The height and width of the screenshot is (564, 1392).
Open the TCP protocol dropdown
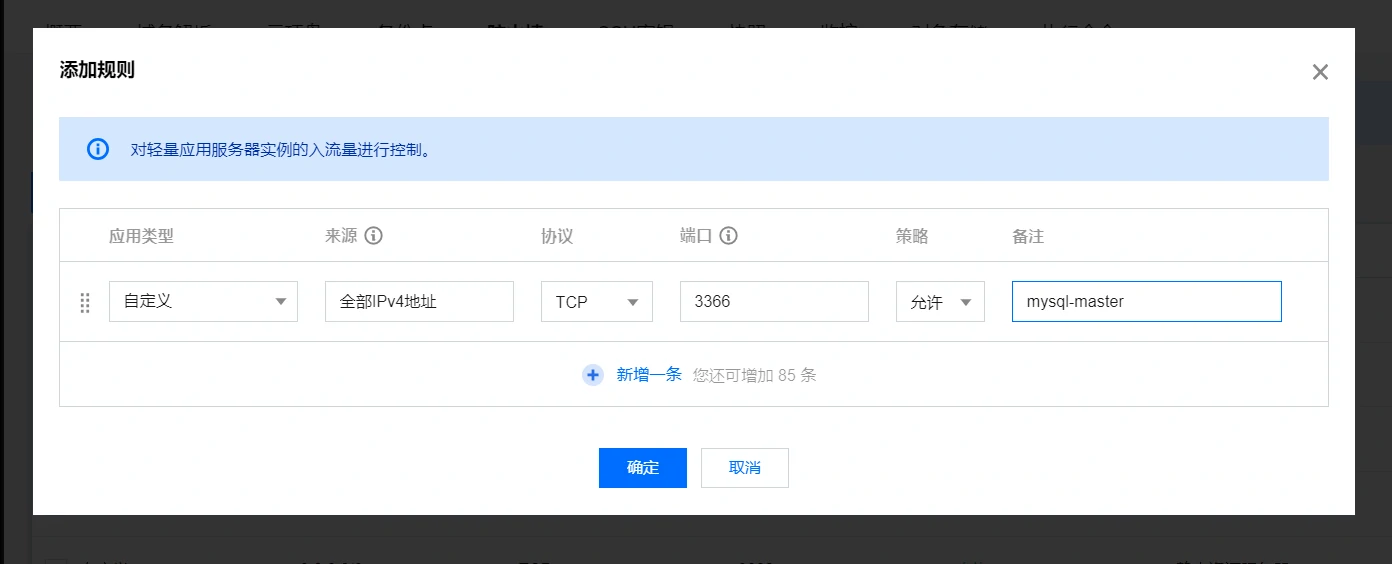pyautogui.click(x=597, y=301)
